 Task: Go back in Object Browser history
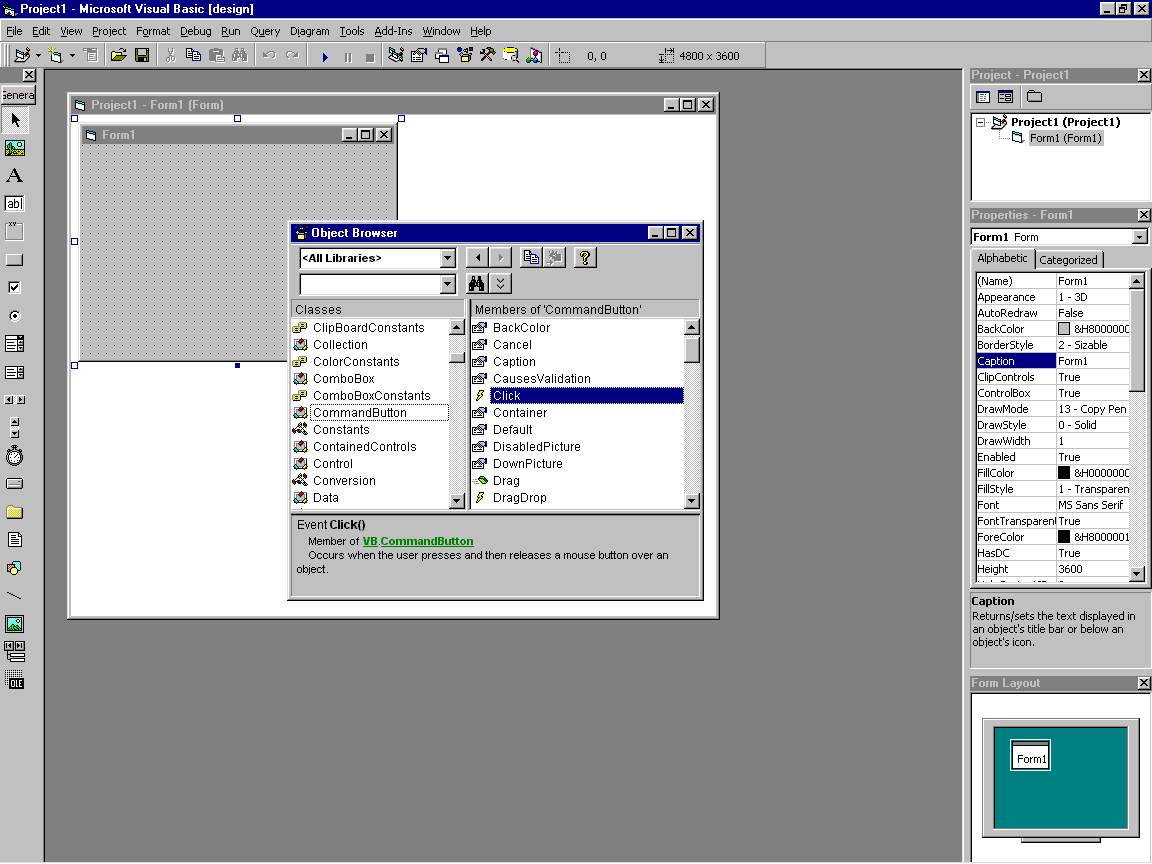tap(478, 258)
